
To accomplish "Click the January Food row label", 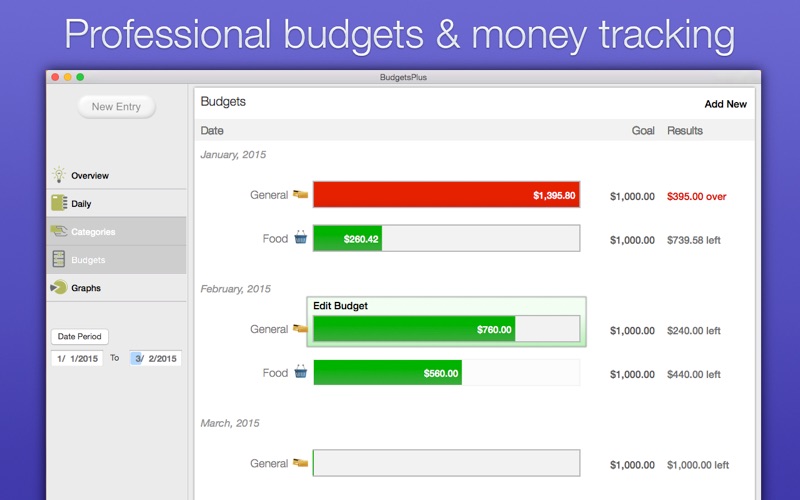I will (275, 238).
